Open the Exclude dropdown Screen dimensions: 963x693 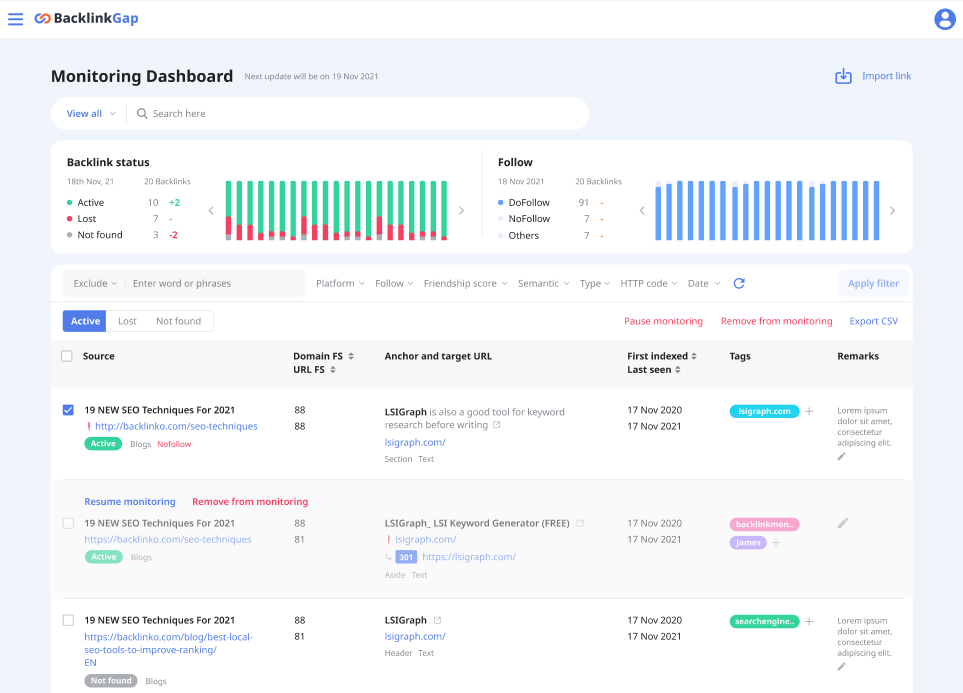point(95,283)
